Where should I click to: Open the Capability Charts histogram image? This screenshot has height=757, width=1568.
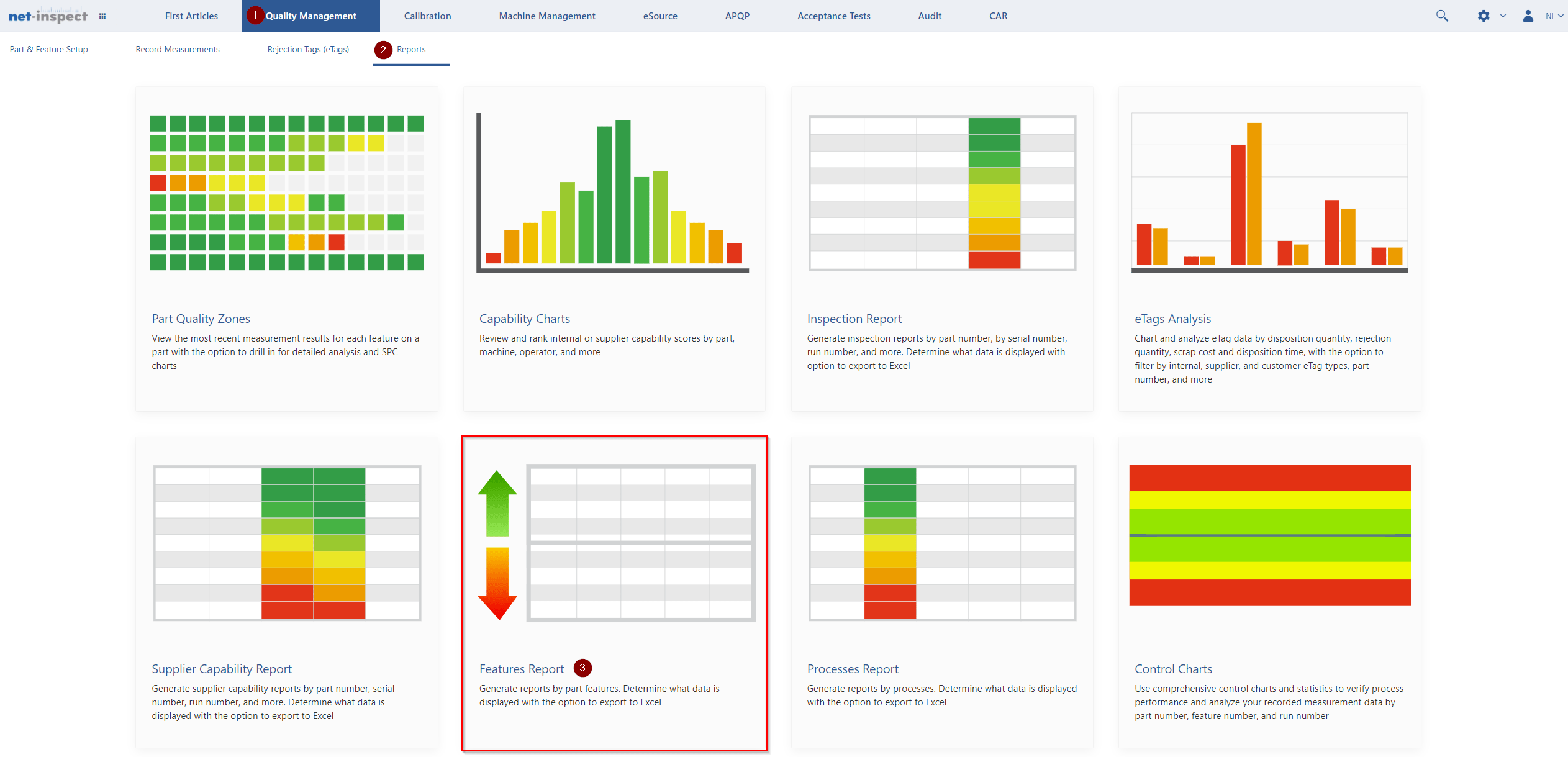coord(614,193)
